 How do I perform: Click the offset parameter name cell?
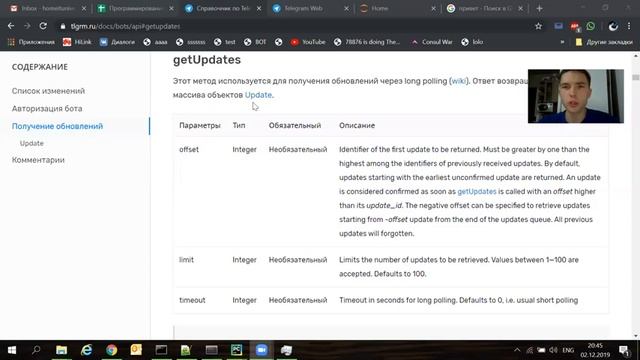[189, 149]
